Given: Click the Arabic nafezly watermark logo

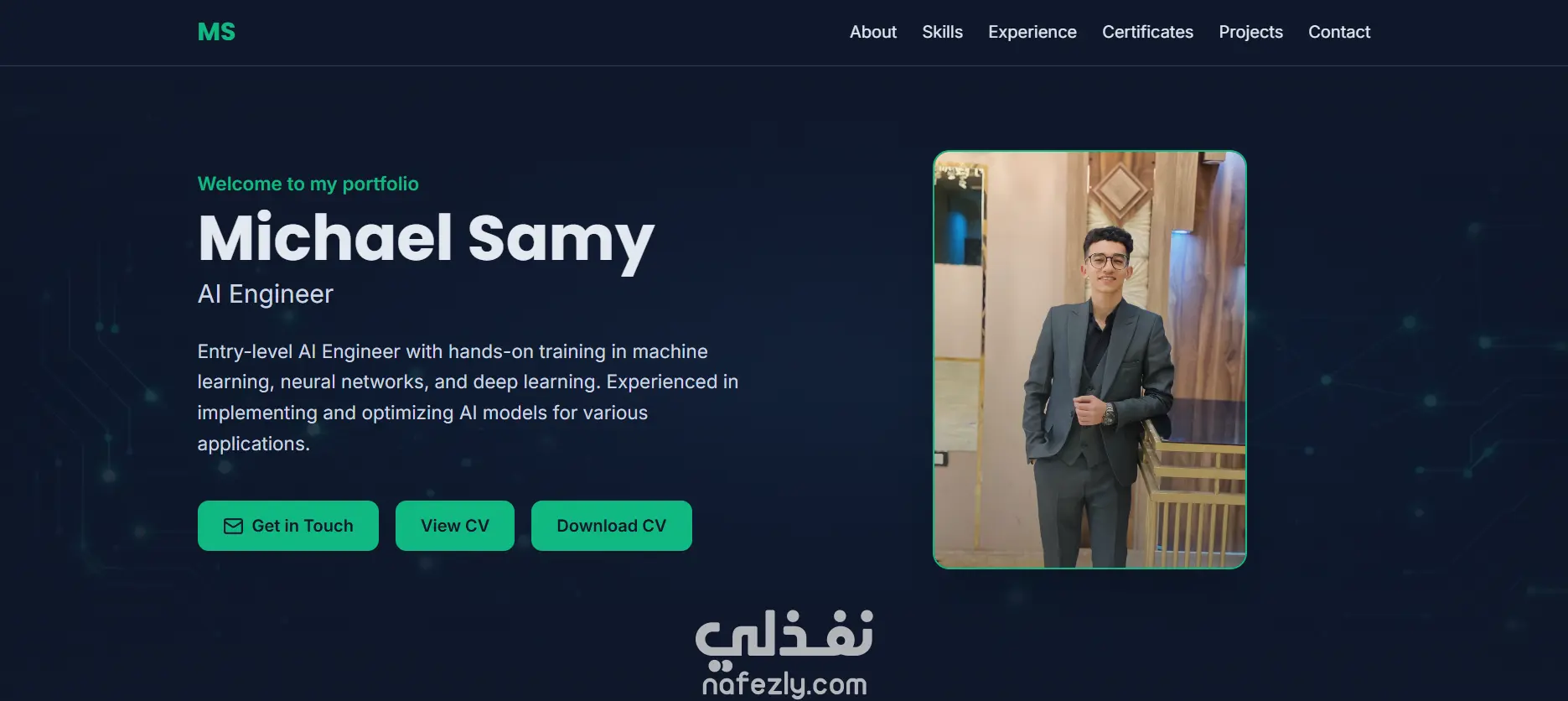Looking at the screenshot, I should (784, 636).
